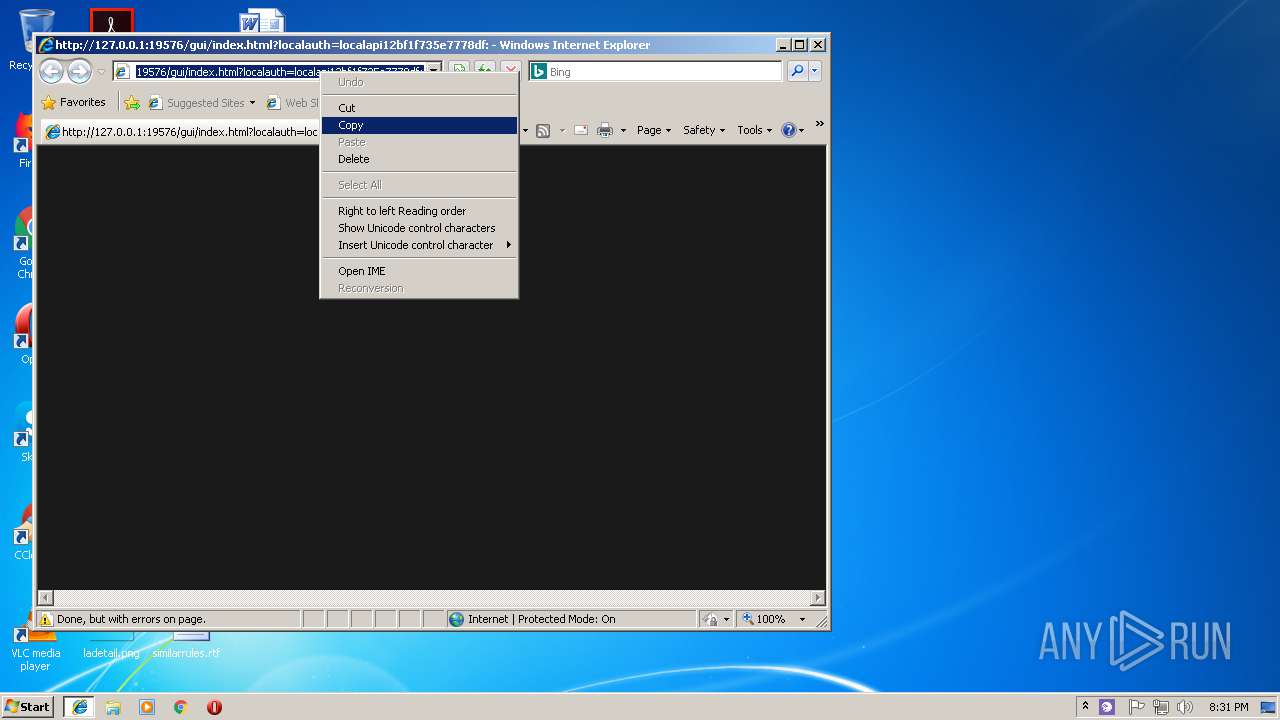Click the Action Center flag tray icon
Image resolution: width=1280 pixels, height=720 pixels.
point(1137,707)
